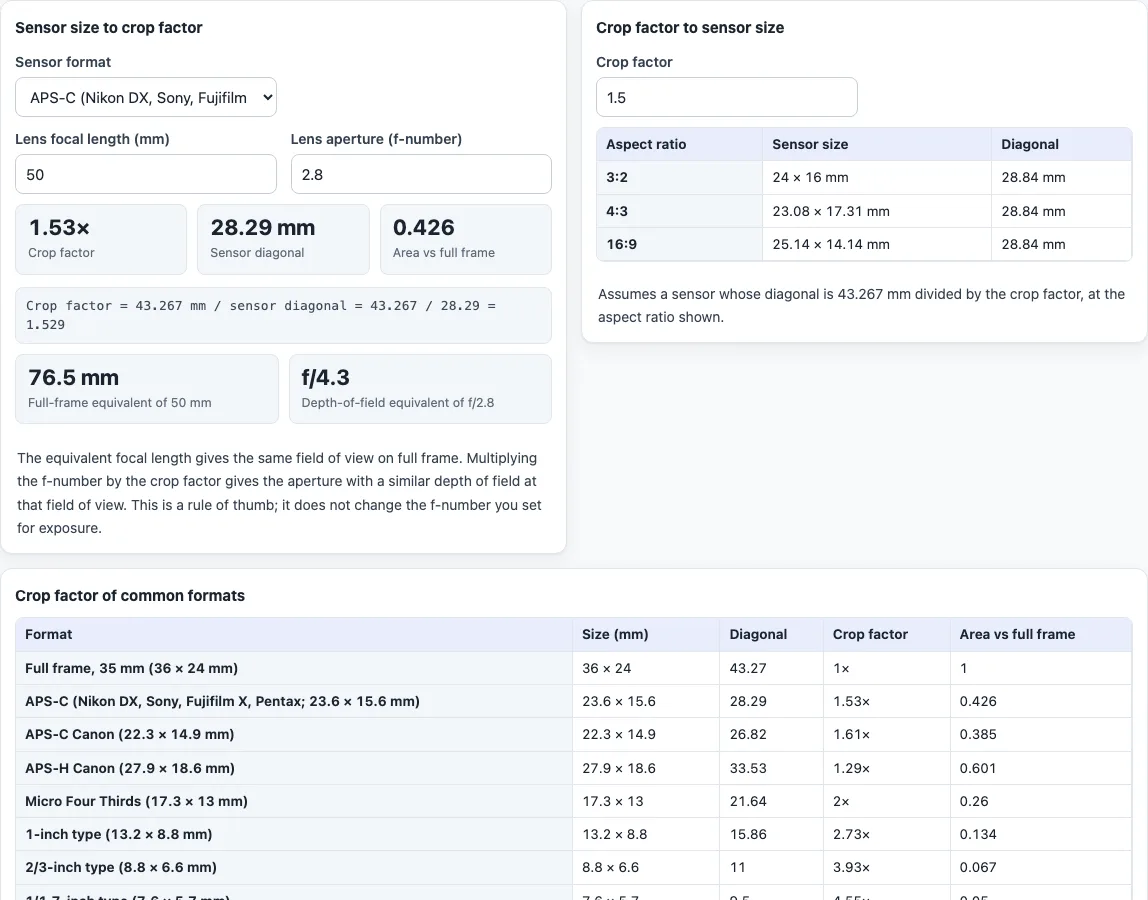
Task: Select the 21.64 diagonal cell
Action: click(x=771, y=801)
